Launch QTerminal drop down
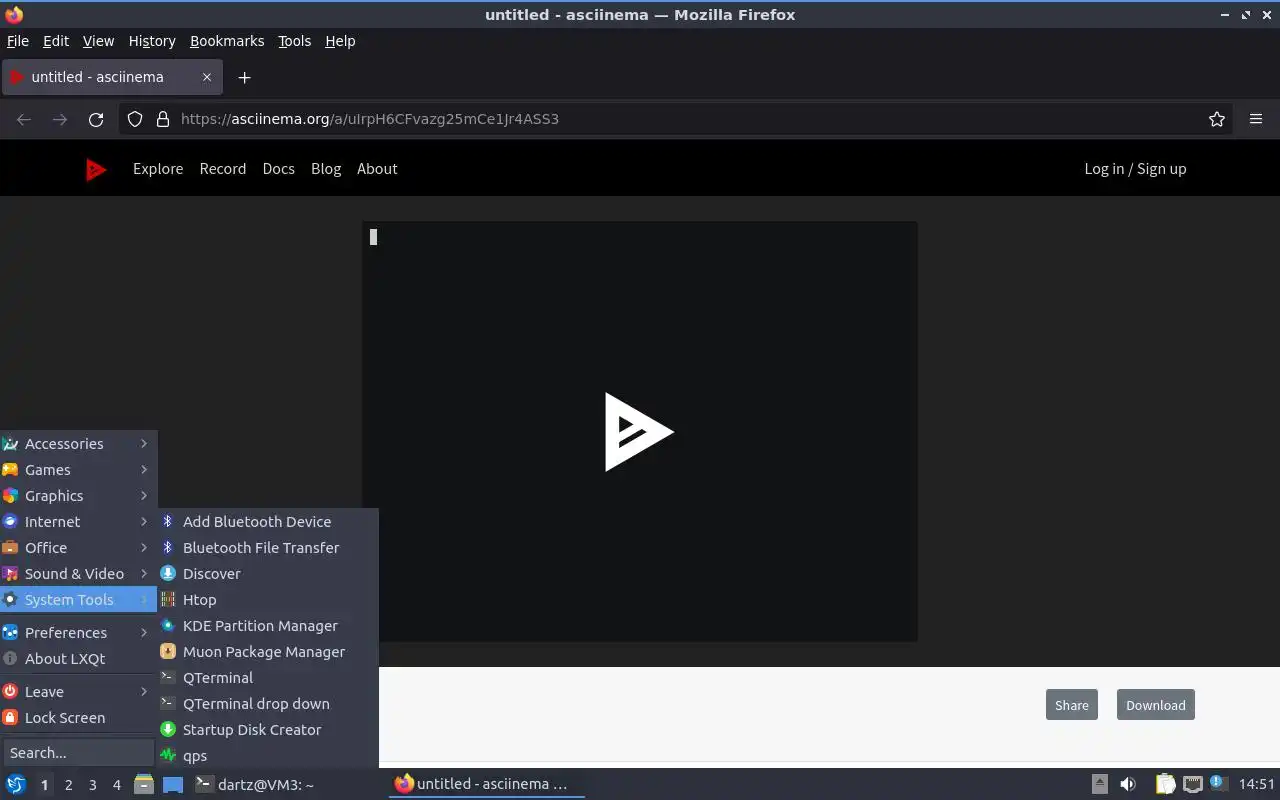 (x=268, y=704)
